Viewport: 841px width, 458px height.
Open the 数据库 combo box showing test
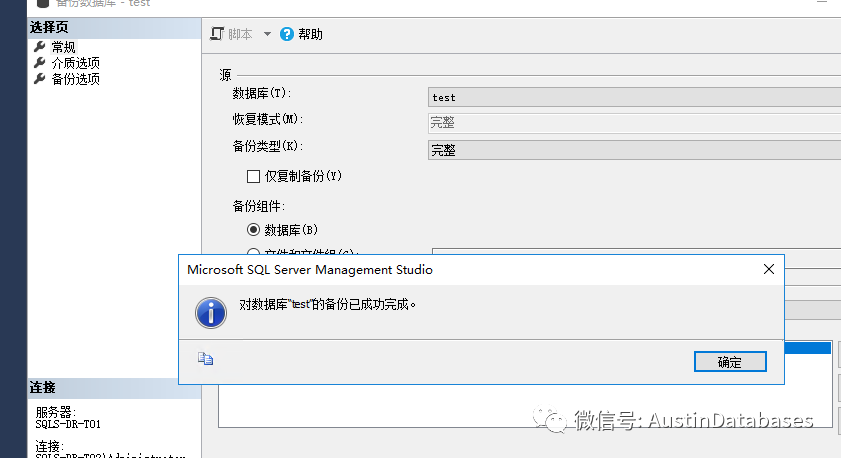point(634,97)
